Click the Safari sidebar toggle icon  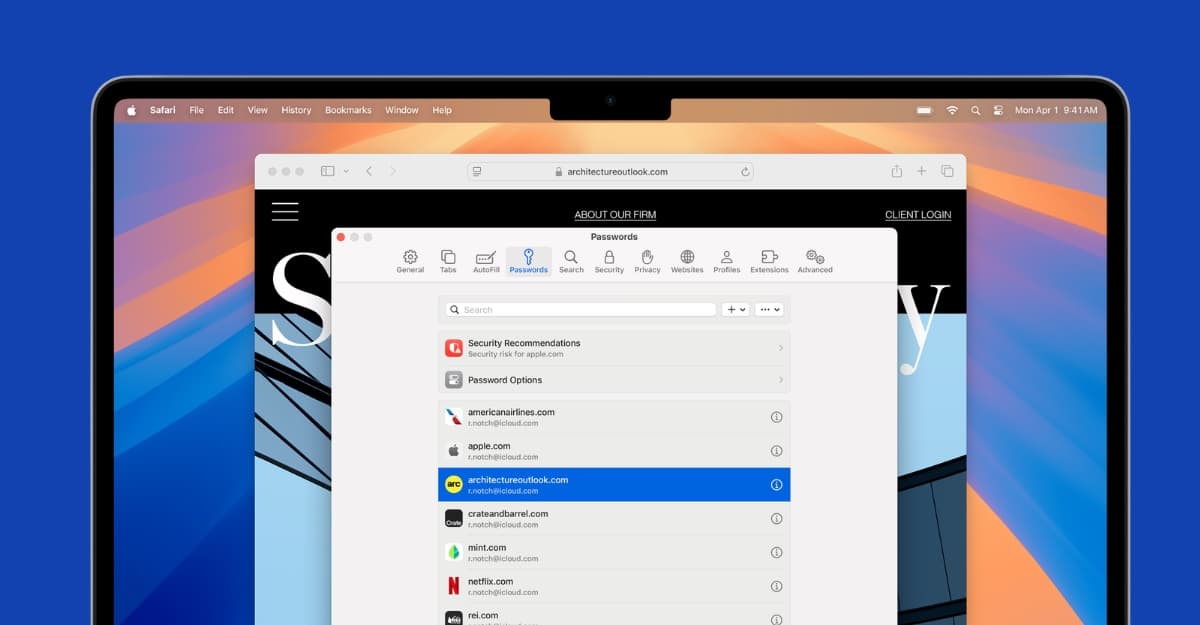click(x=327, y=171)
